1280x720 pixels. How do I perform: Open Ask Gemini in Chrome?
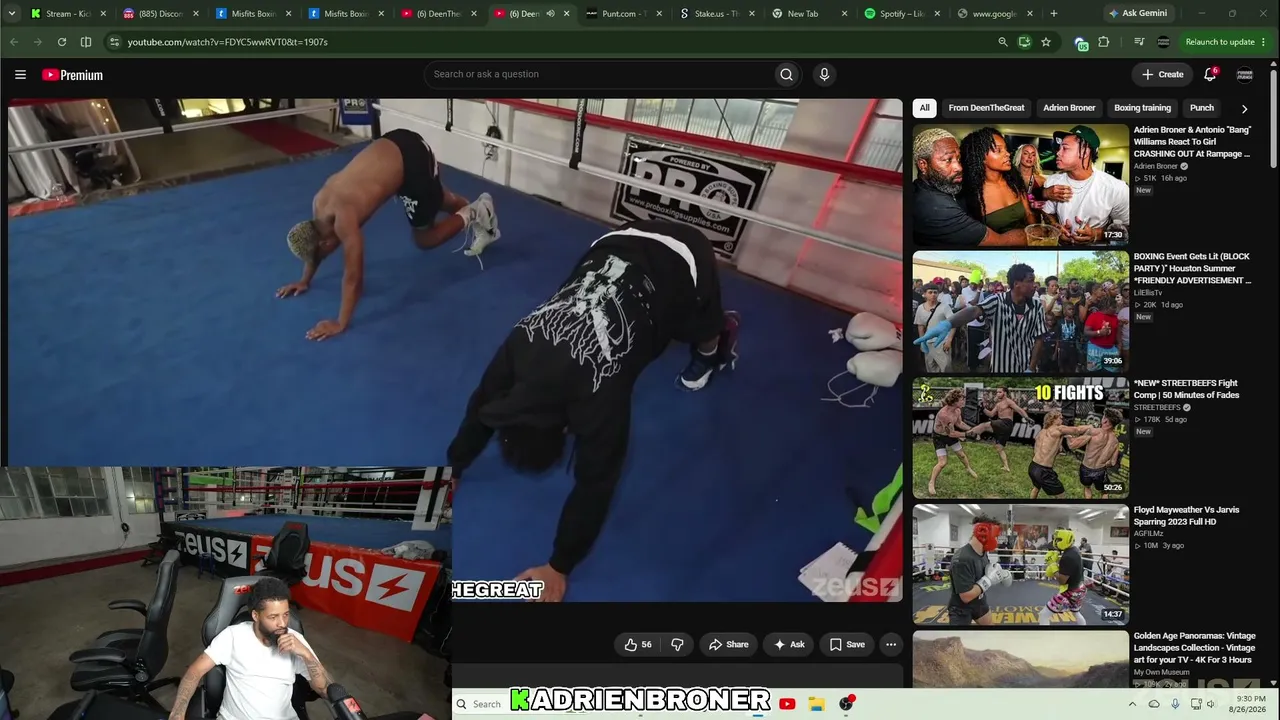[x=1138, y=14]
